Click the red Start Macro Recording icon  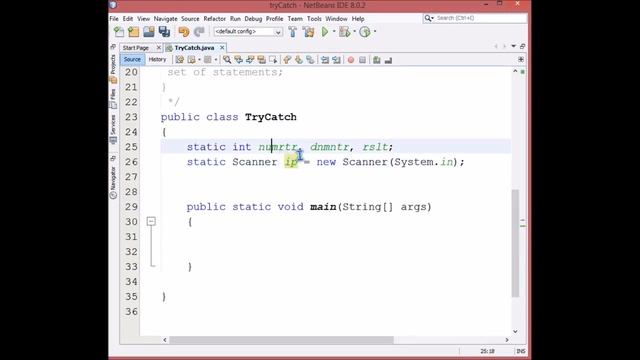tap(351, 60)
